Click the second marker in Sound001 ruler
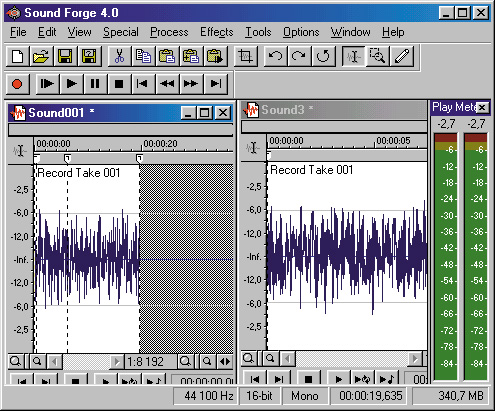This screenshot has width=495, height=411. tap(67, 158)
